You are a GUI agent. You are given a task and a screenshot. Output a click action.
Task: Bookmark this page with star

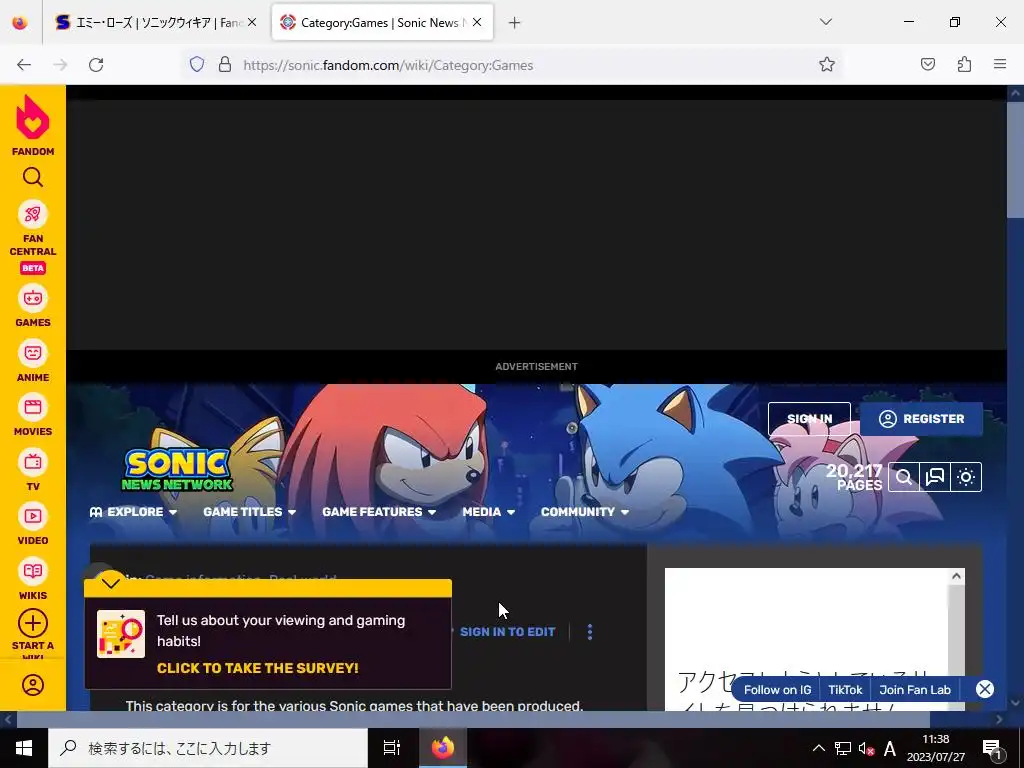[827, 64]
